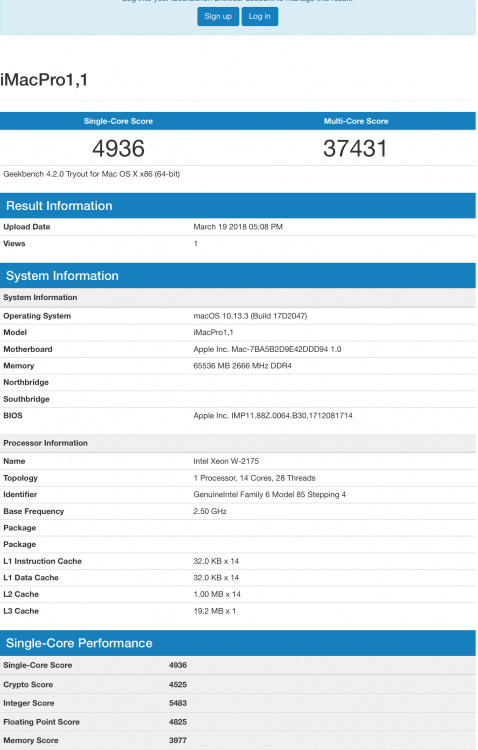
Task: Click the Sign up button
Action: pyautogui.click(x=218, y=16)
